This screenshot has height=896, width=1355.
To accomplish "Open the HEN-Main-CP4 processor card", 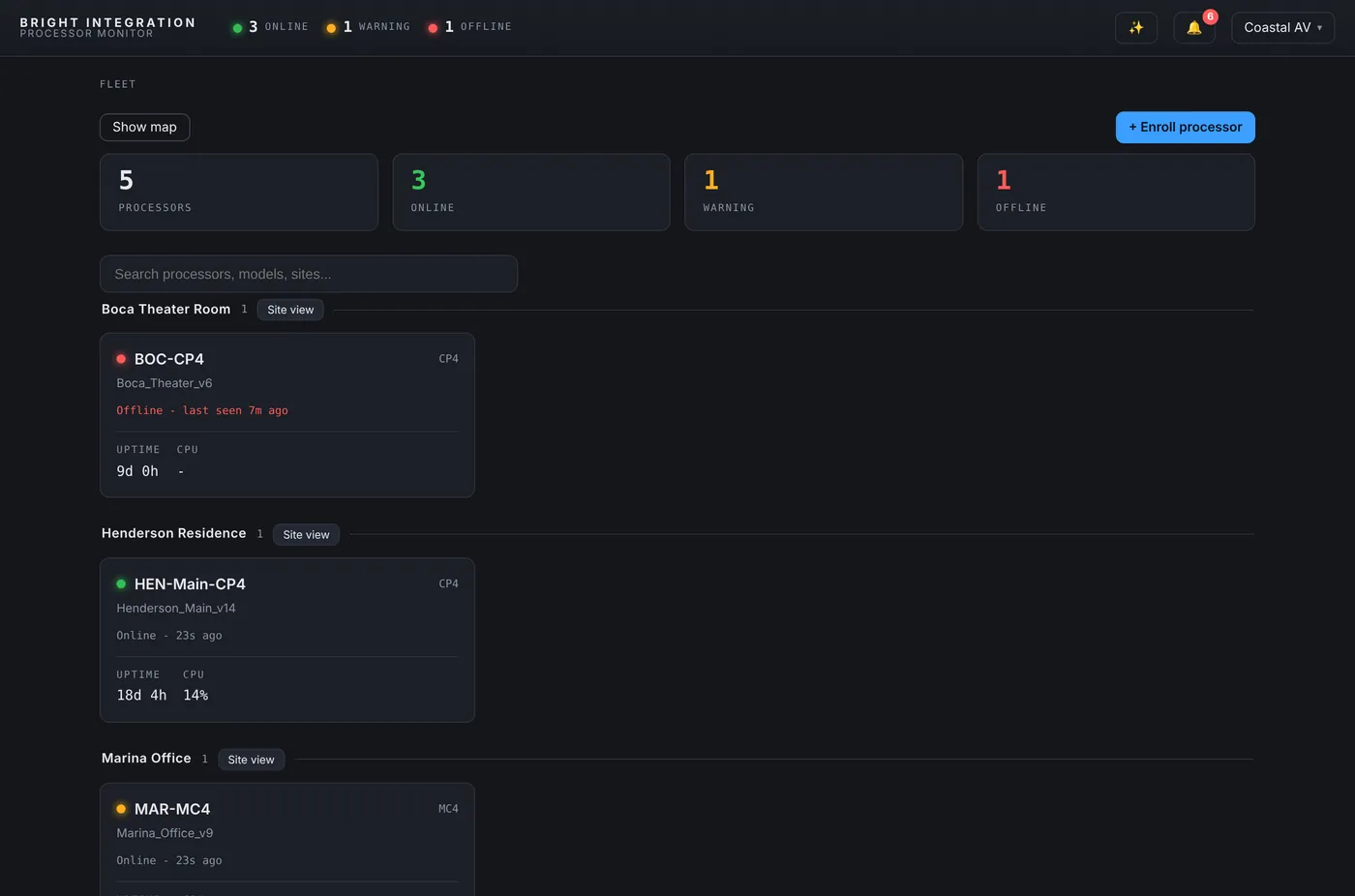I will (287, 640).
